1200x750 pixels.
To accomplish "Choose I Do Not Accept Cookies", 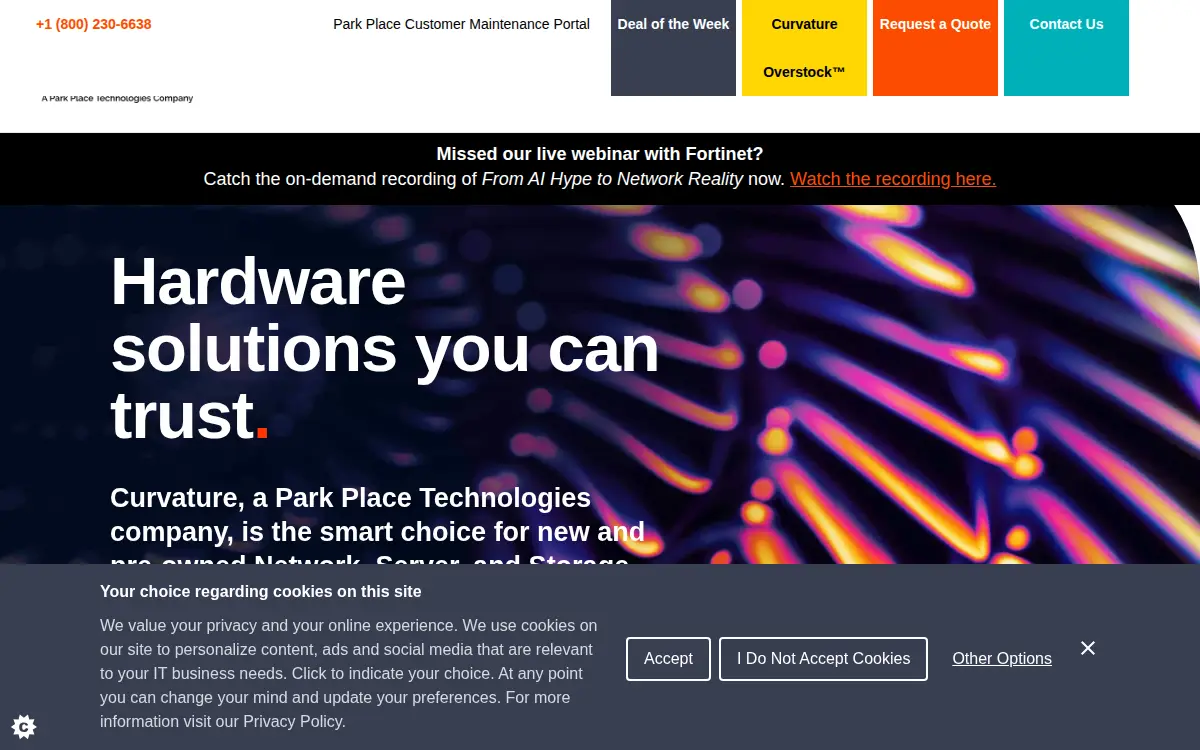I will point(823,659).
